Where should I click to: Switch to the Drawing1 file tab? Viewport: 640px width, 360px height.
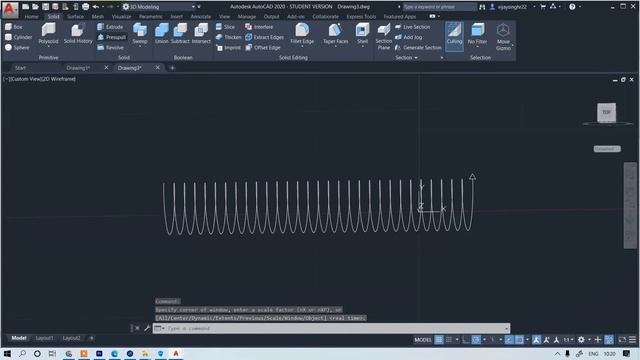pos(78,68)
